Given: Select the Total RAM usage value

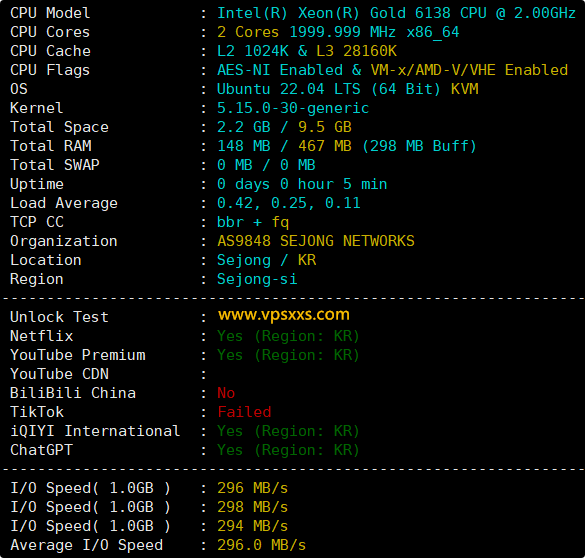Looking at the screenshot, I should tap(347, 146).
